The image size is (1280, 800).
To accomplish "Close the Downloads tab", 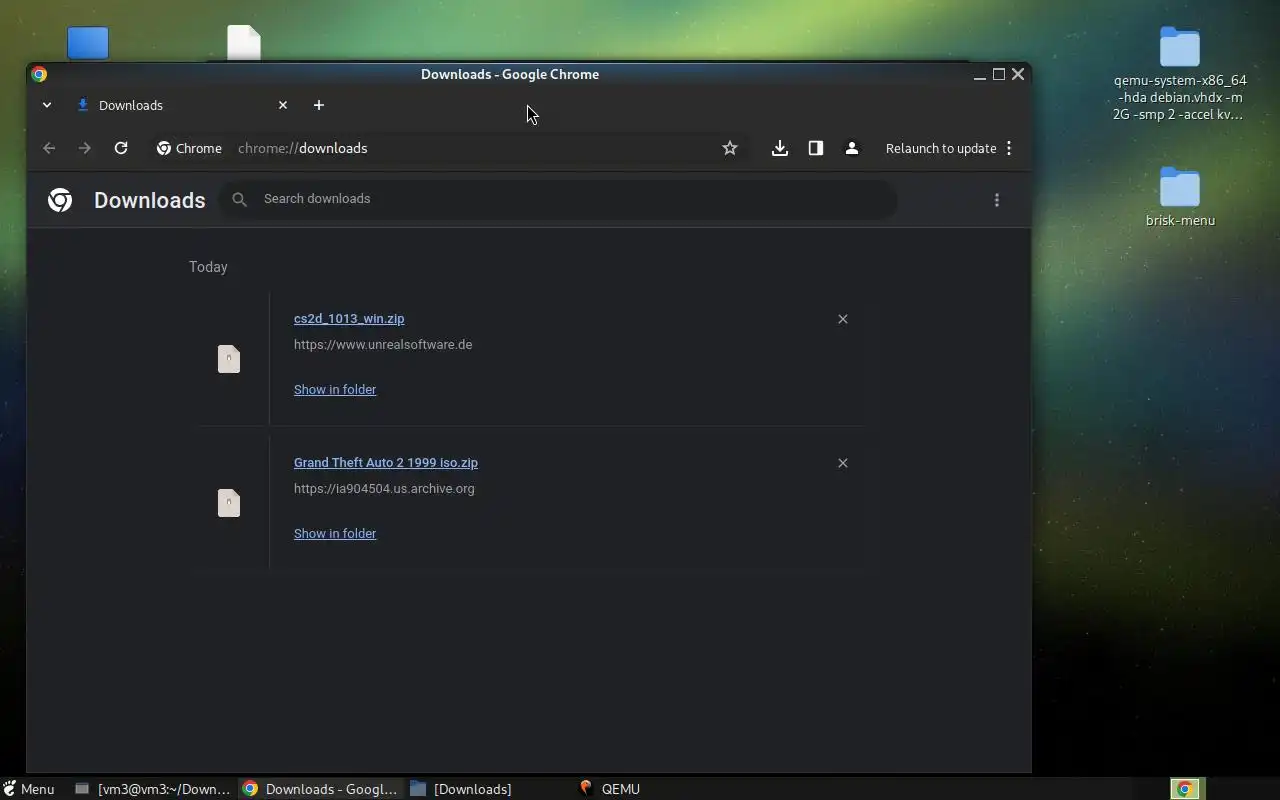I will 283,105.
